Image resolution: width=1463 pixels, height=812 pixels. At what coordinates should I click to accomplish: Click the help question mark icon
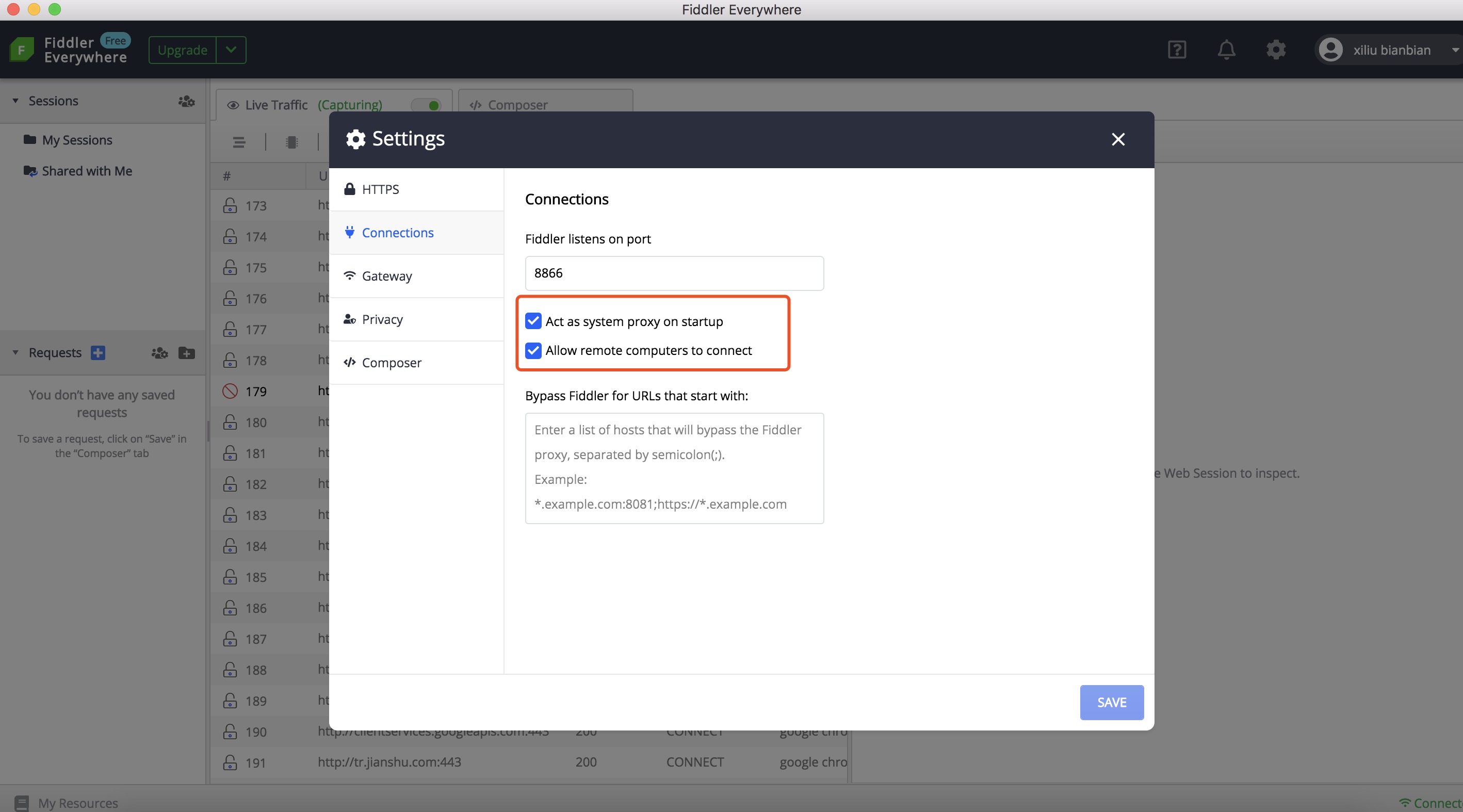click(1177, 48)
